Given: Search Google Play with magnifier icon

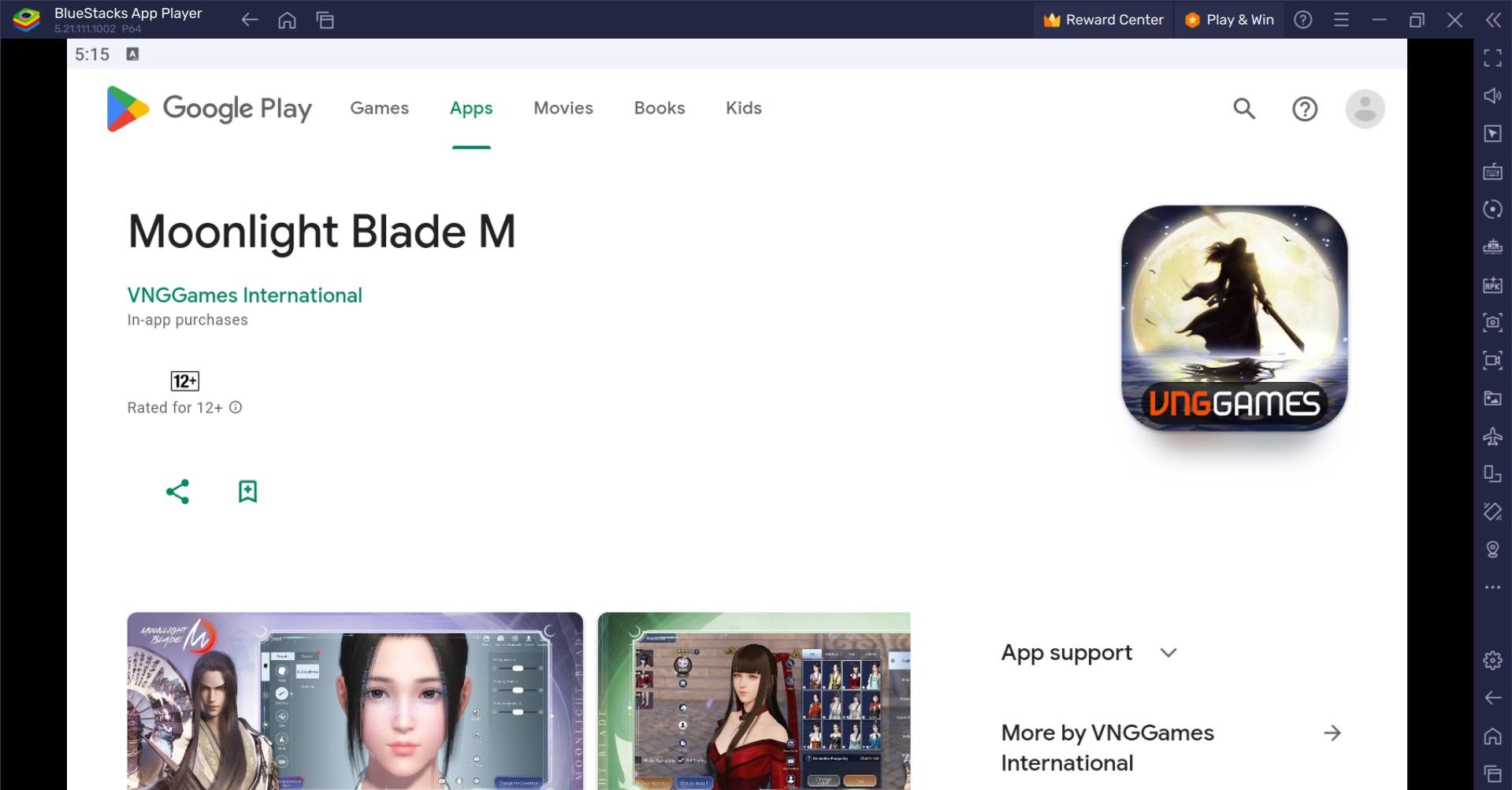Looking at the screenshot, I should coord(1244,109).
